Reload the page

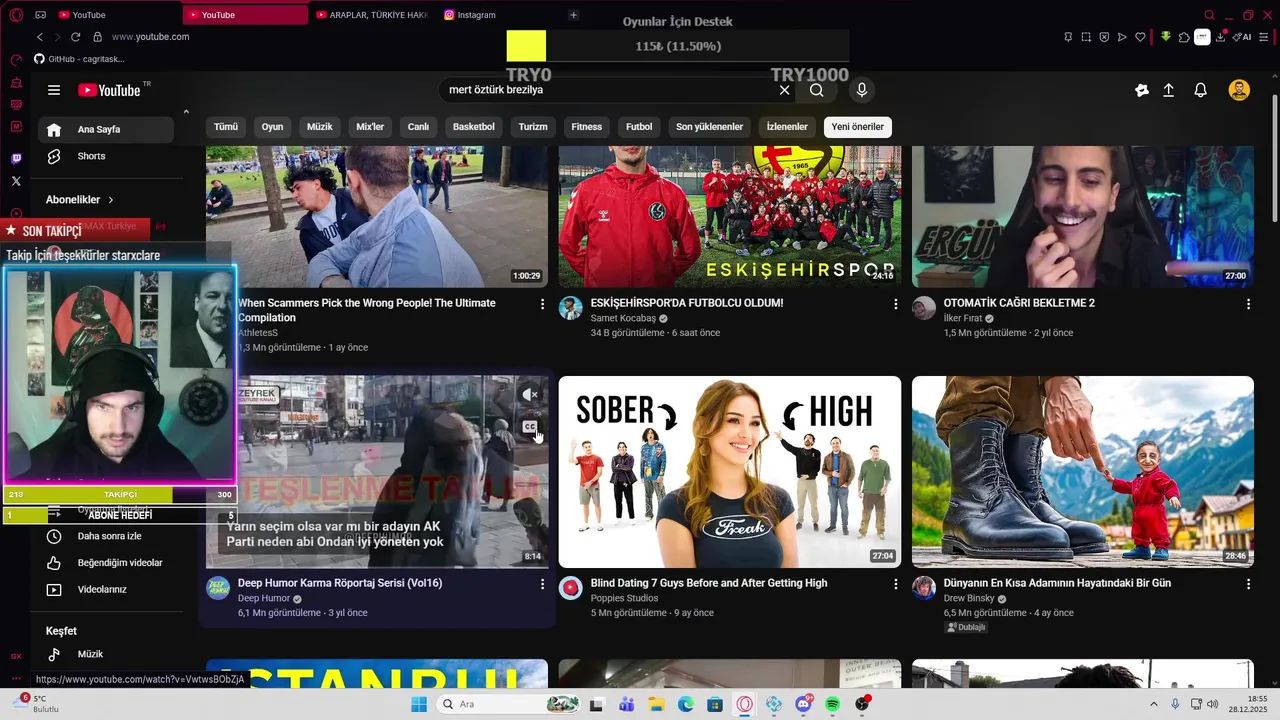tap(75, 37)
